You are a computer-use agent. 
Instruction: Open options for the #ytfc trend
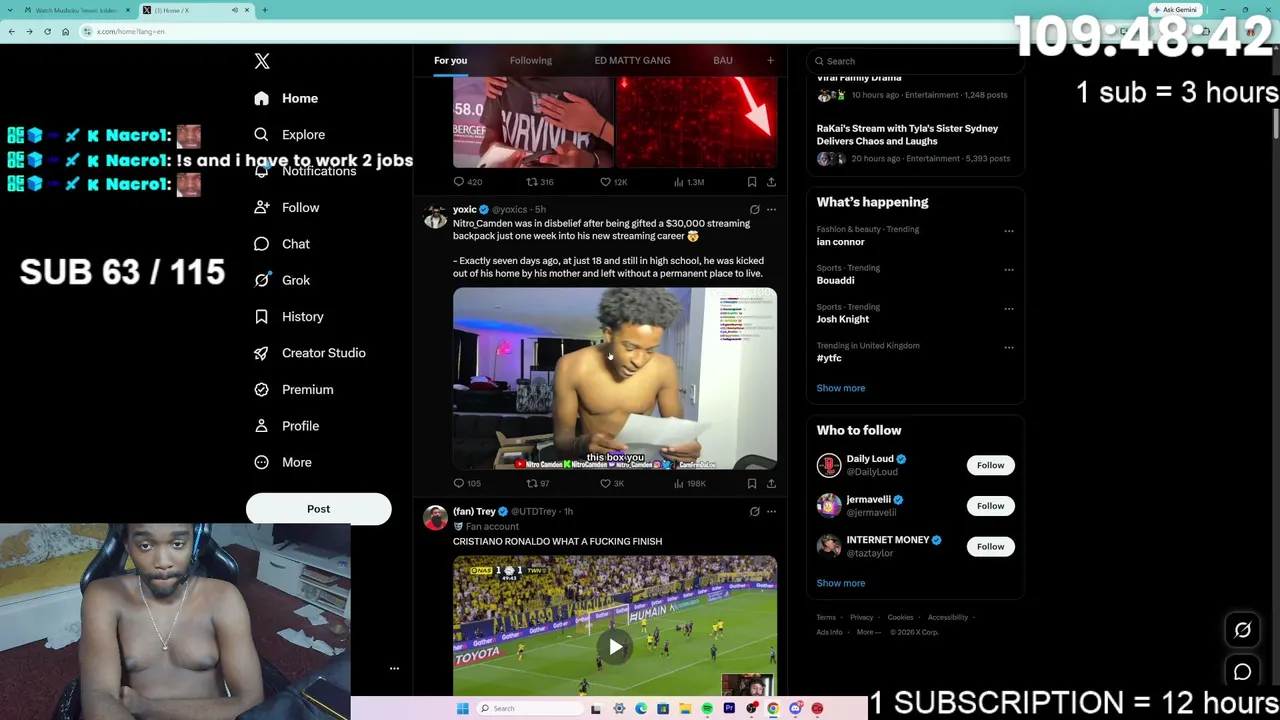click(1009, 348)
